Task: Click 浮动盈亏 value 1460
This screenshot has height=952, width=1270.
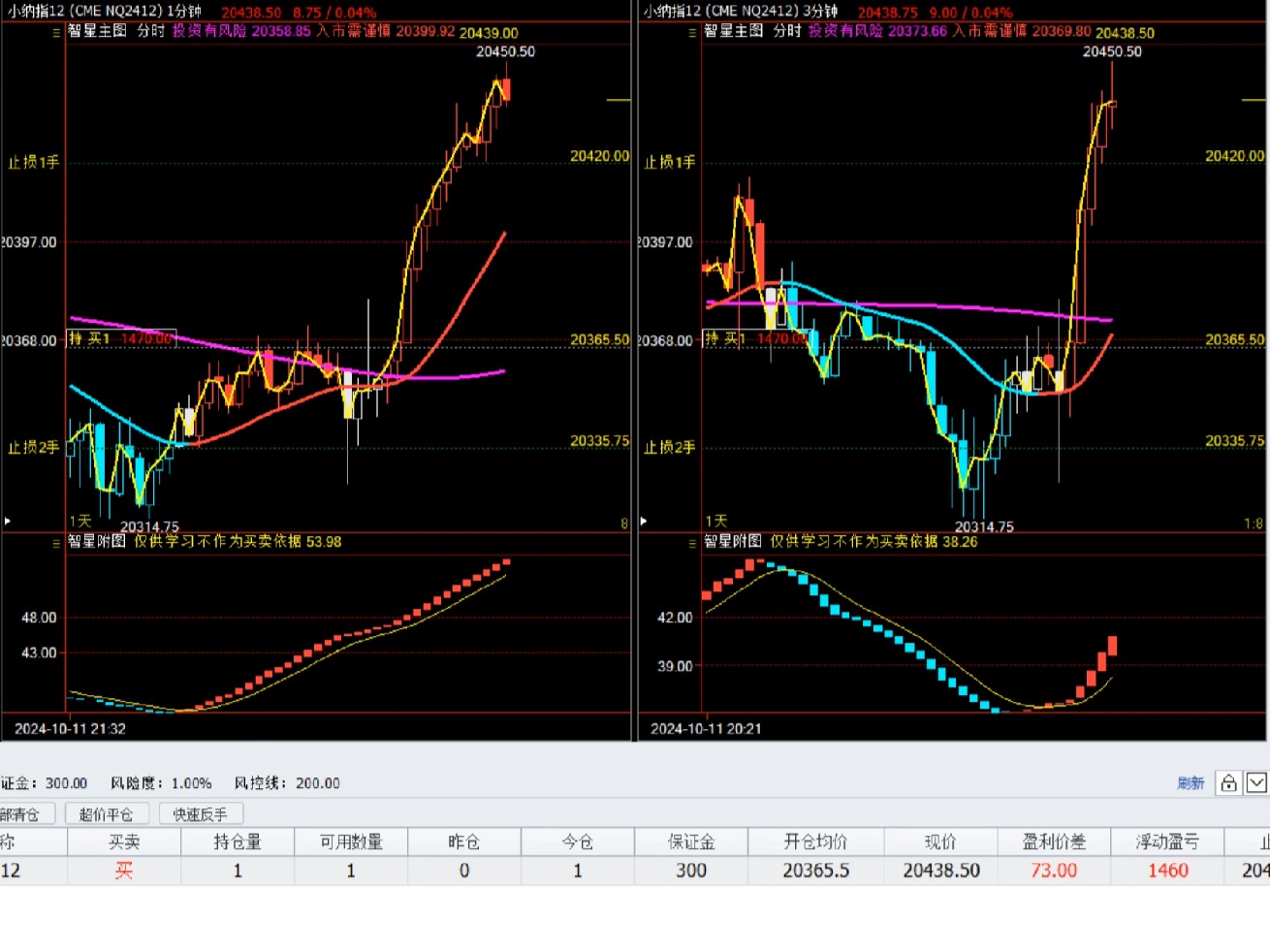Action: (1168, 871)
